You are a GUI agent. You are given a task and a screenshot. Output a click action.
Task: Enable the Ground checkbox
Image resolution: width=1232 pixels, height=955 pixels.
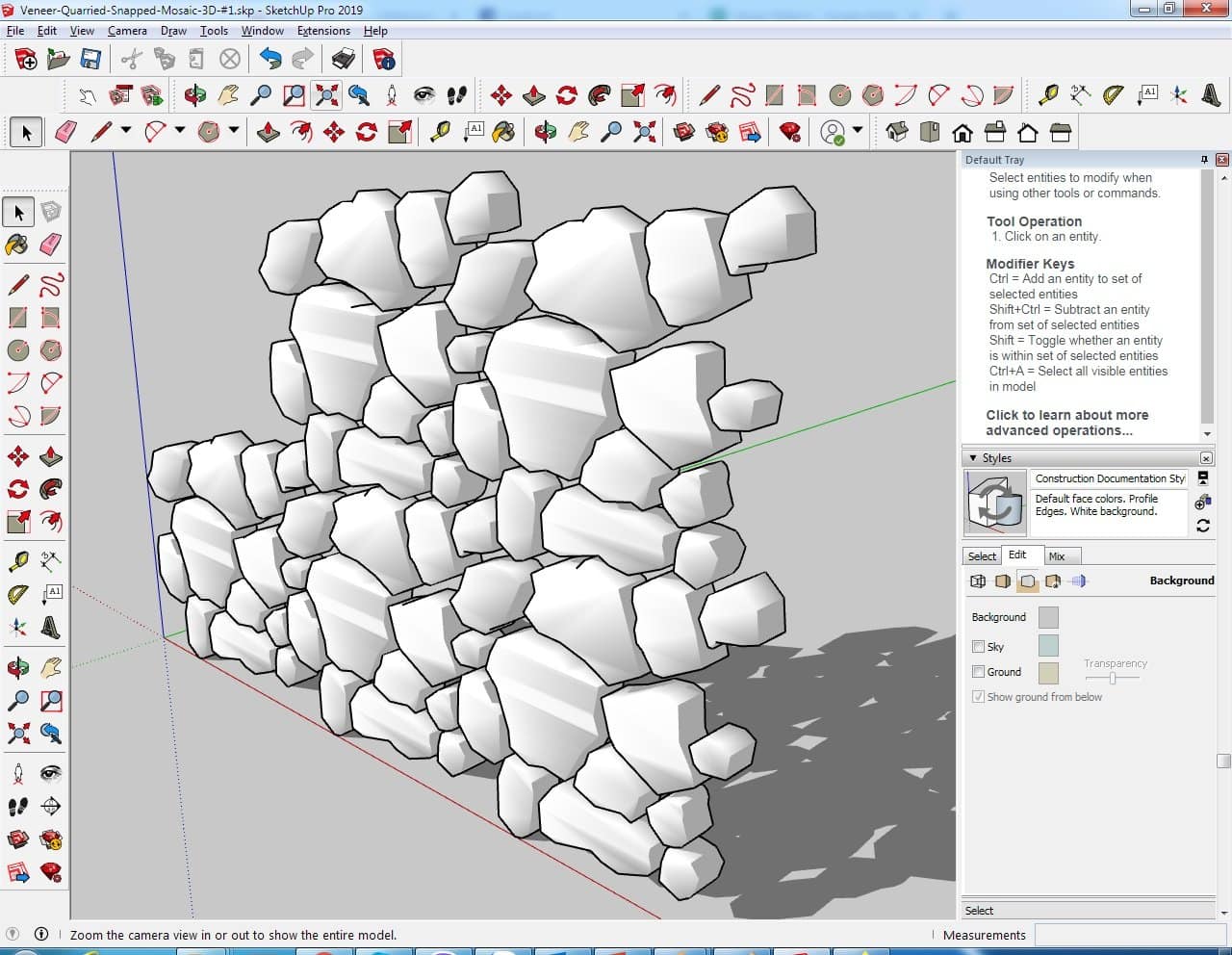coord(978,672)
